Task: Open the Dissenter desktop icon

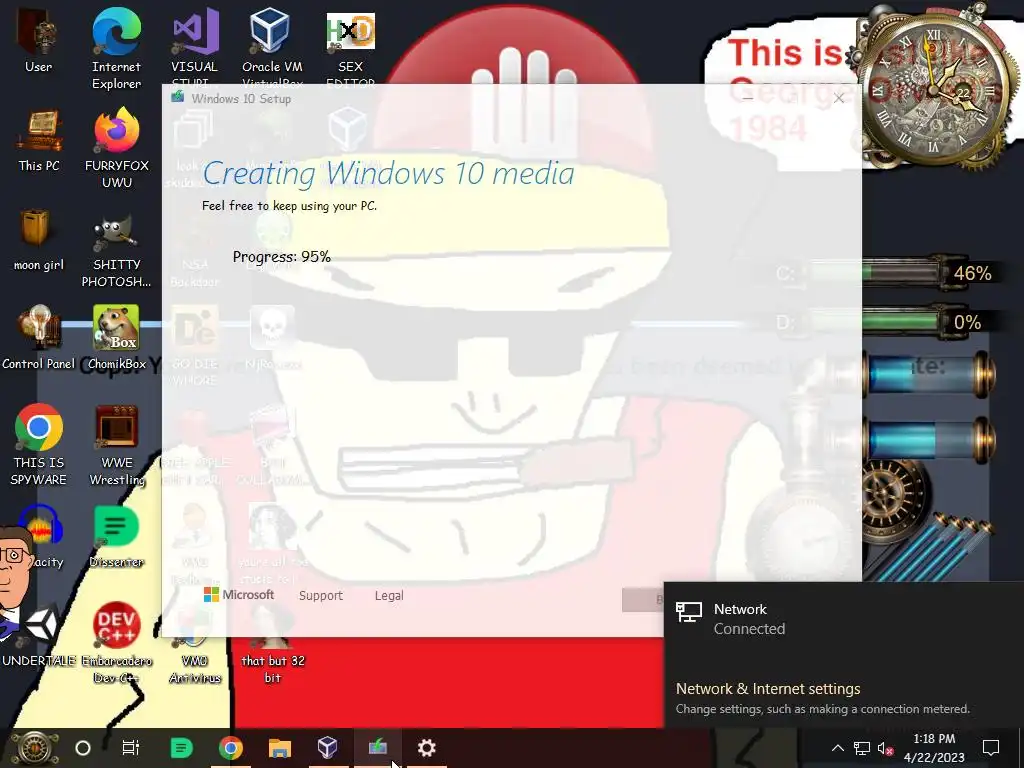Action: click(116, 536)
